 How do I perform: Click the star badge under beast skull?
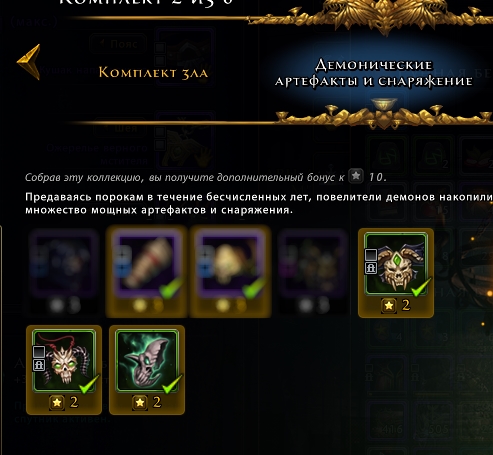tap(140, 403)
